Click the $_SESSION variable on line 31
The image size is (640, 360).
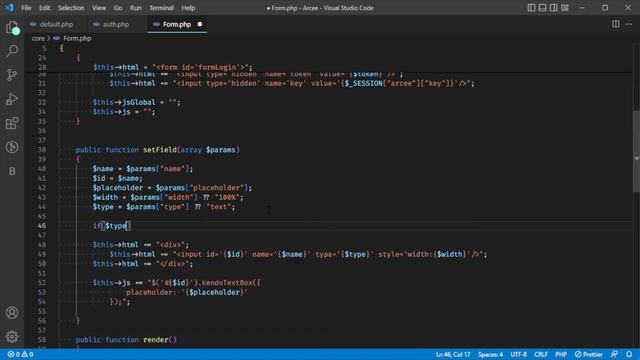pyautogui.click(x=363, y=83)
